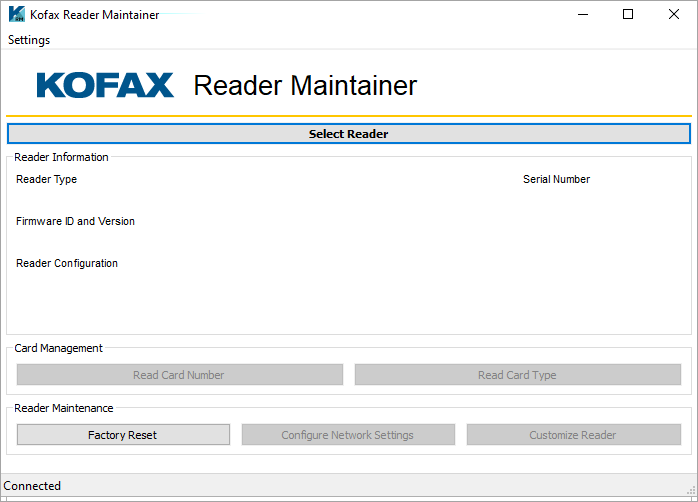Click the Read Card Number button

click(x=179, y=375)
